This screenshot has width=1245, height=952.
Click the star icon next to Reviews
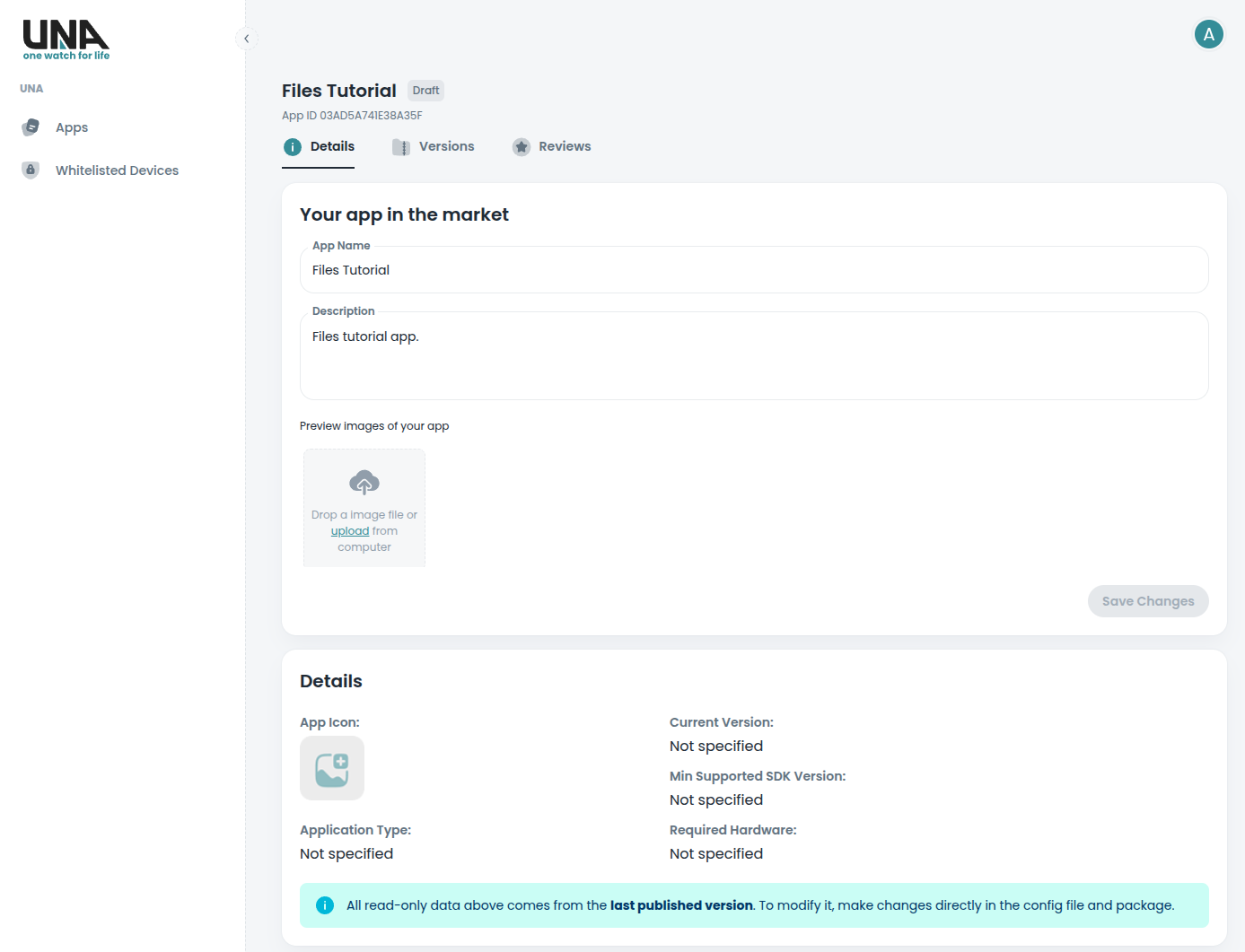tap(522, 146)
